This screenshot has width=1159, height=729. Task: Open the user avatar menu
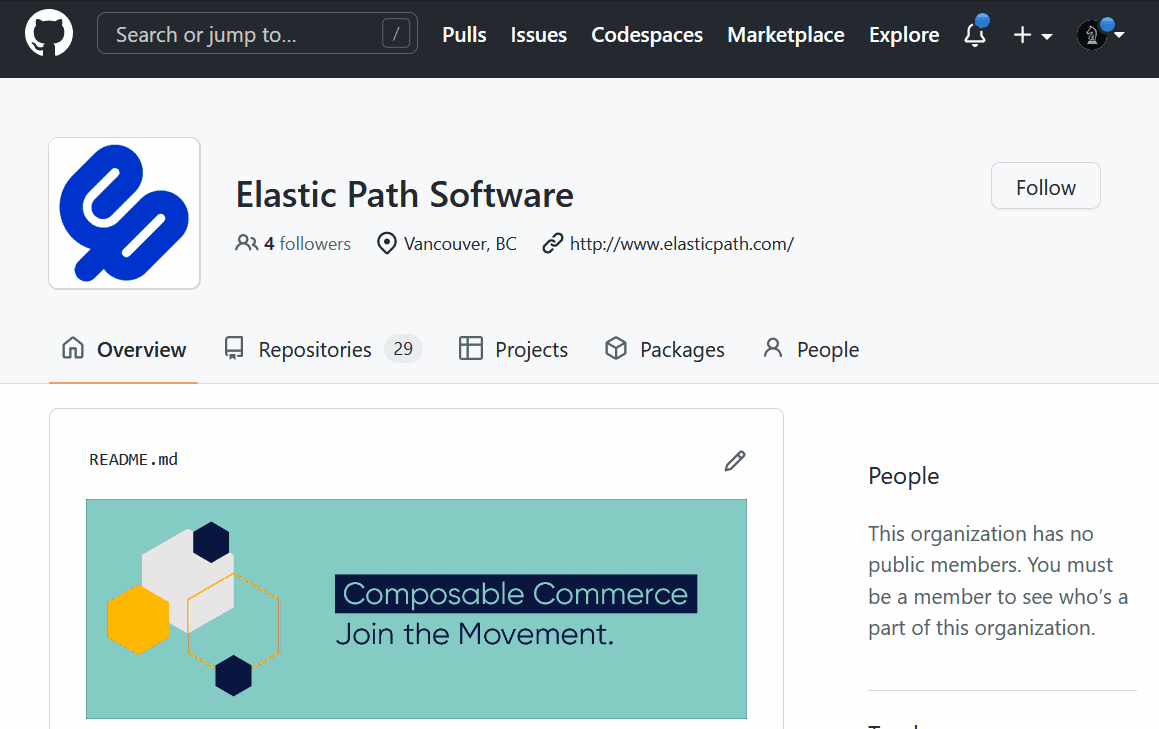(1100, 34)
